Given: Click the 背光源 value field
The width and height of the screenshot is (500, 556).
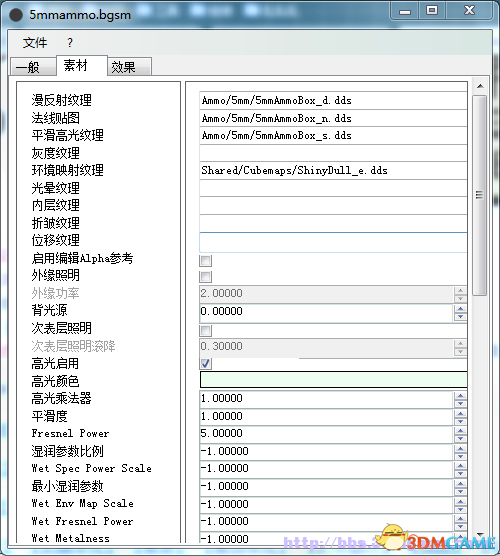Looking at the screenshot, I should click(x=326, y=312).
